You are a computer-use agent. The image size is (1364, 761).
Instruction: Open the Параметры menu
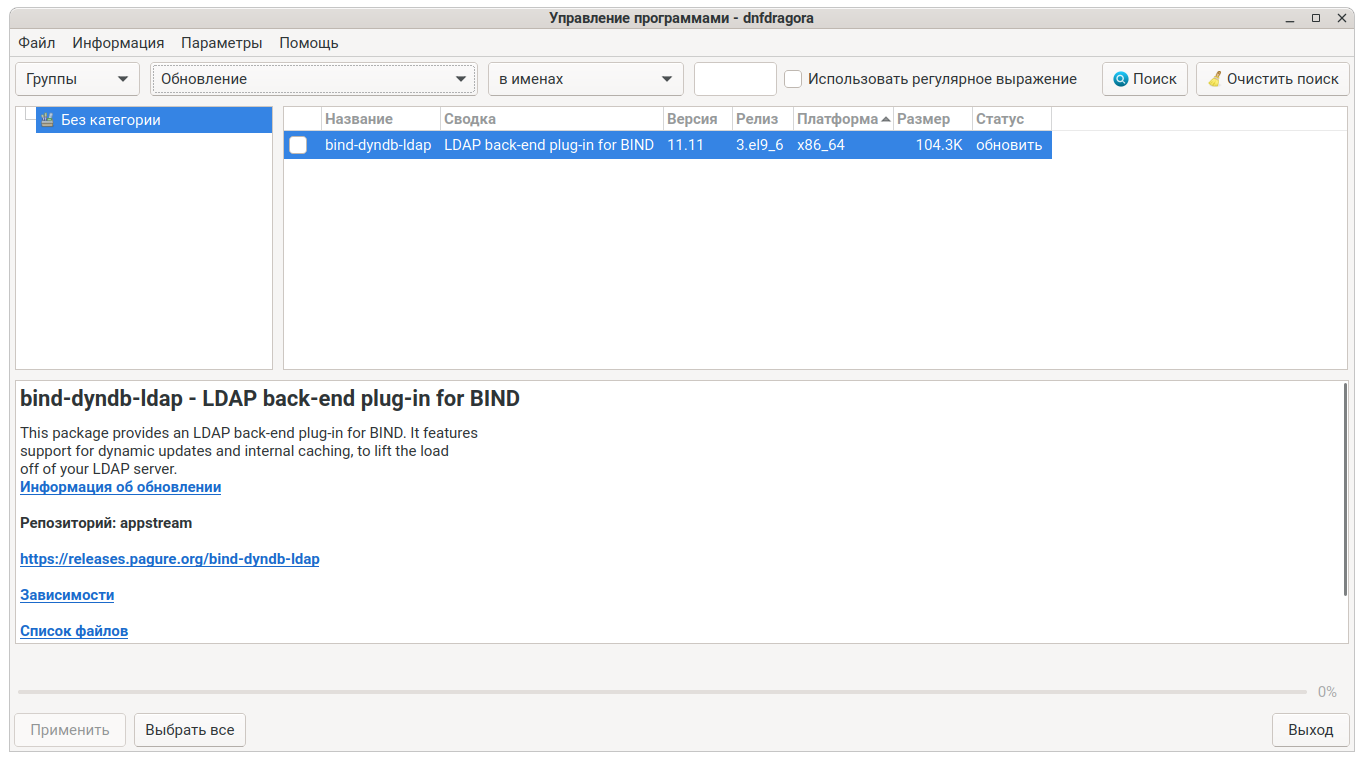pyautogui.click(x=221, y=43)
